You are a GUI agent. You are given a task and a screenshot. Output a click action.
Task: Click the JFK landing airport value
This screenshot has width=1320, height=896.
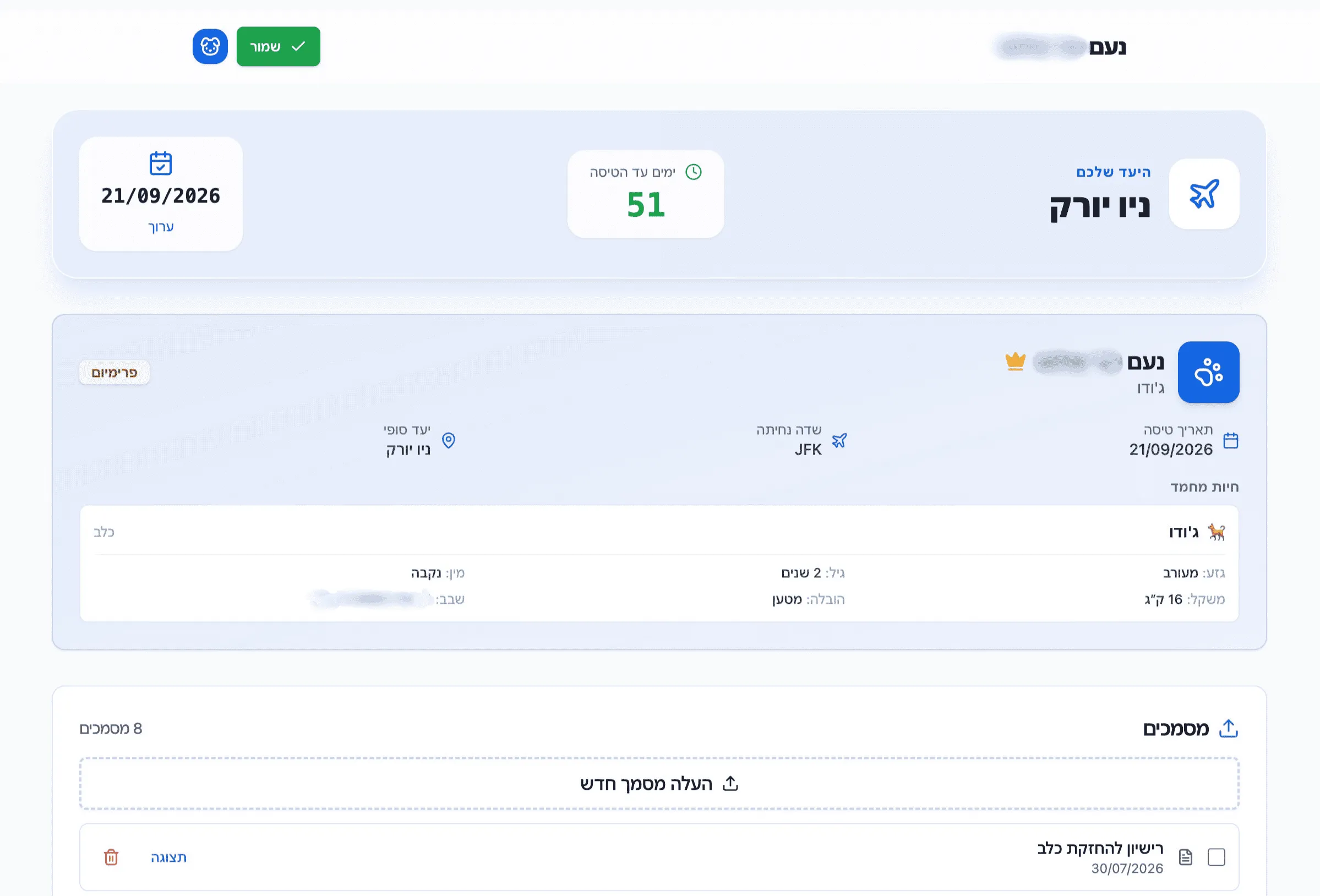point(808,450)
